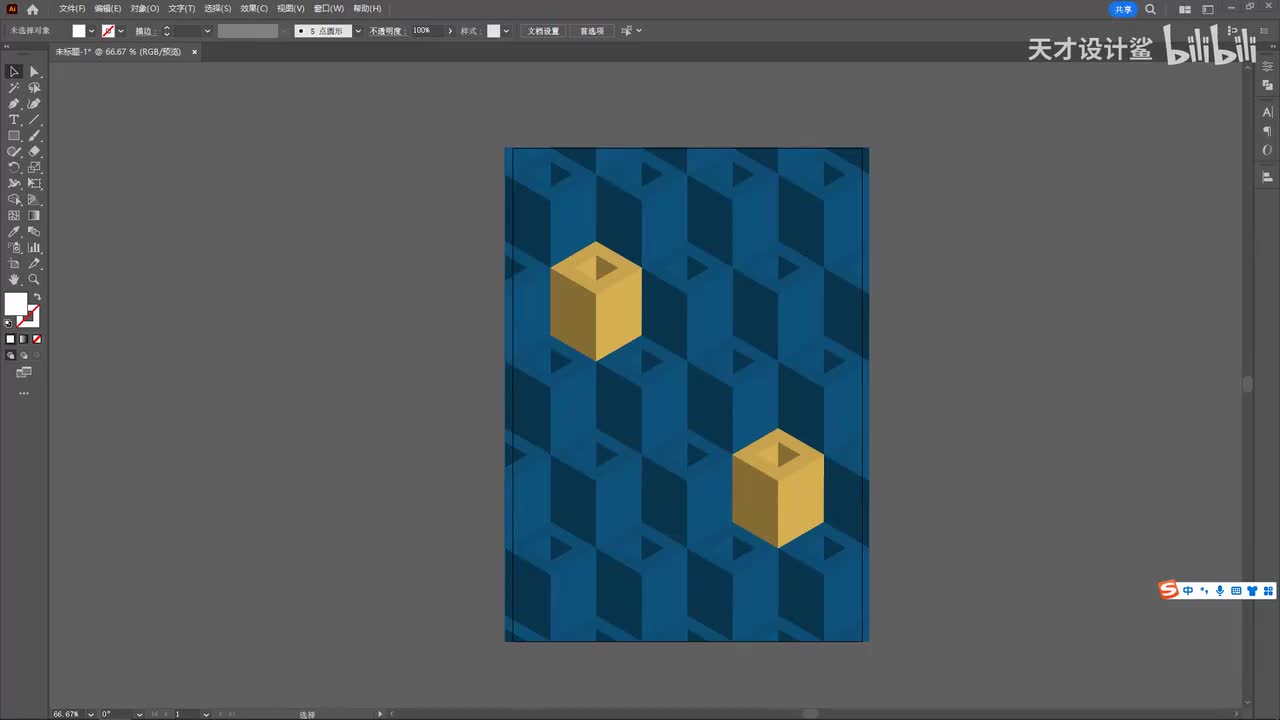This screenshot has height=720, width=1280.
Task: Open the search magnifier in title bar
Action: point(1150,9)
